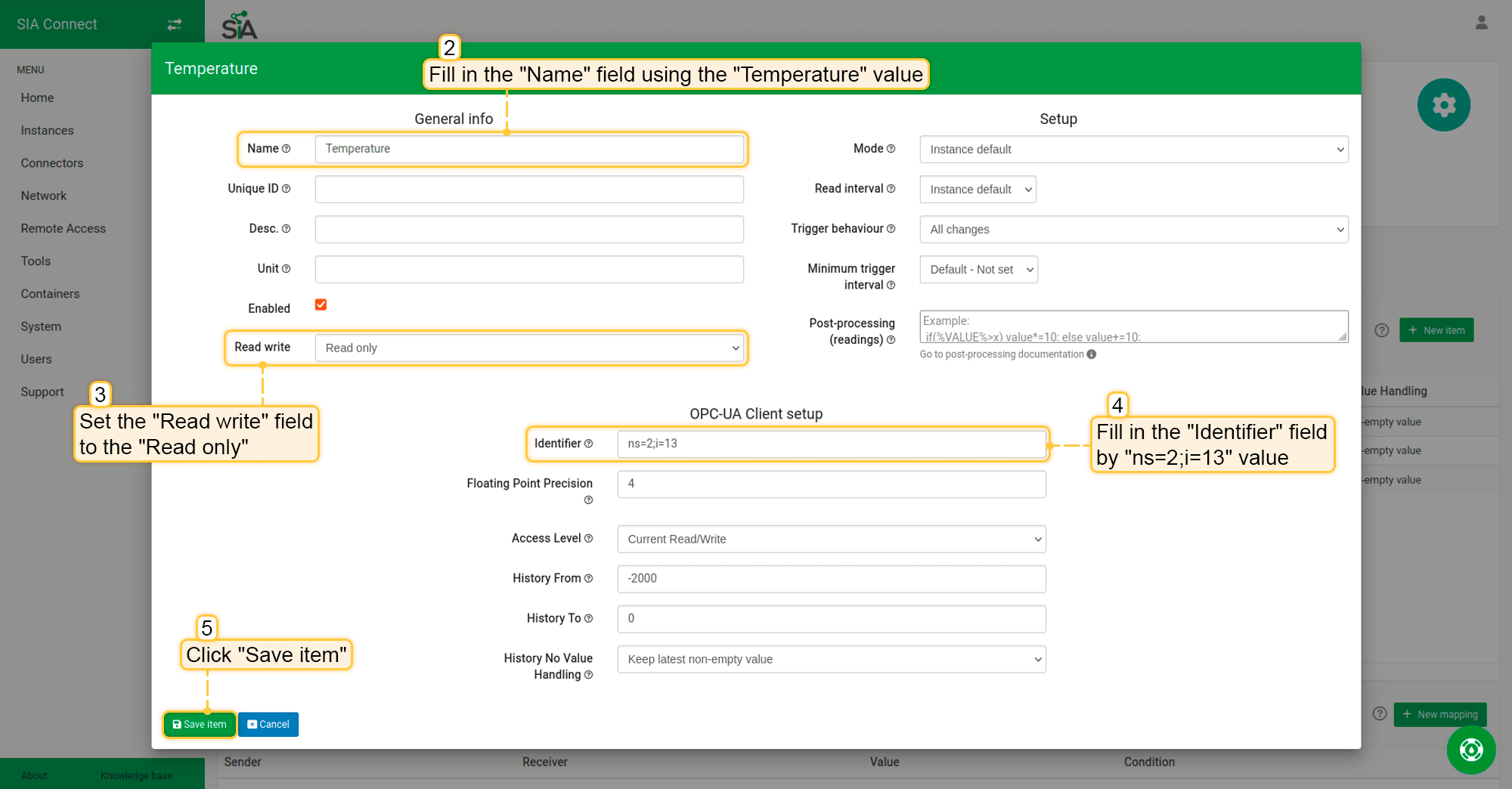Expand History No Value Handling dropdown
The width and height of the screenshot is (1512, 789).
831,659
